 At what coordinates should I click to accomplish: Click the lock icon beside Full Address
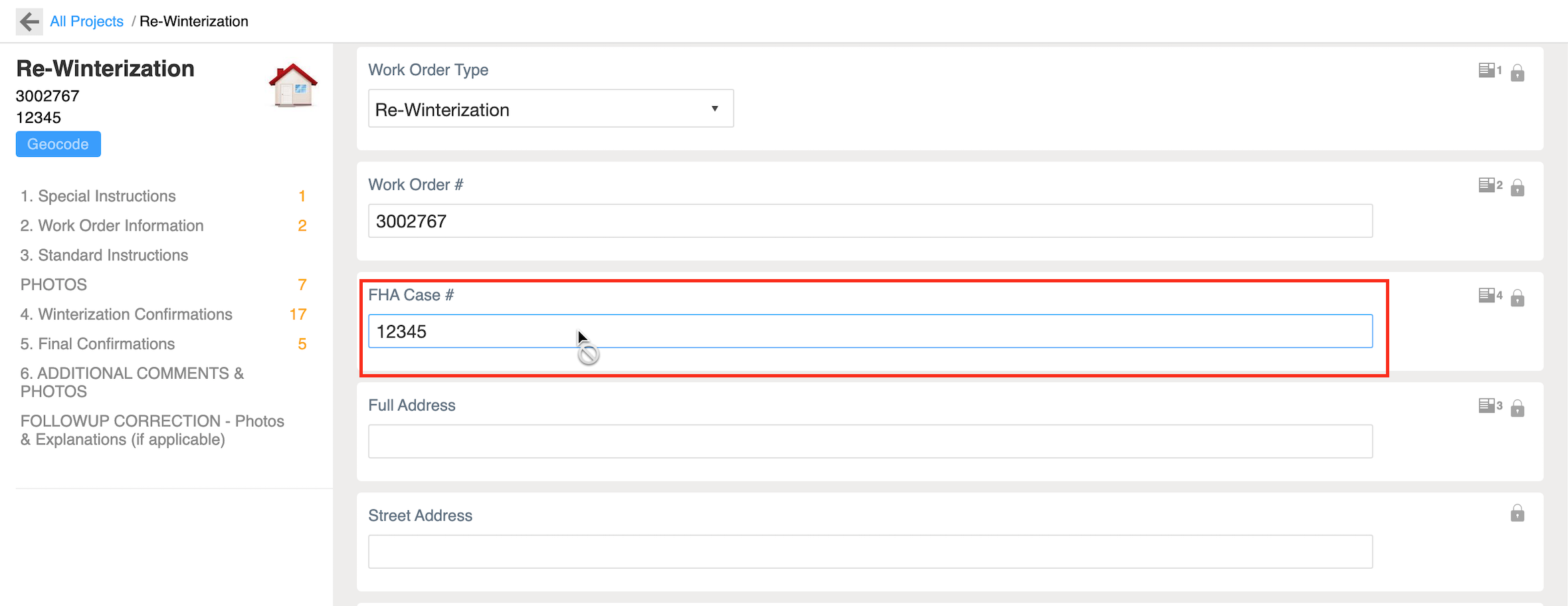[x=1518, y=407]
